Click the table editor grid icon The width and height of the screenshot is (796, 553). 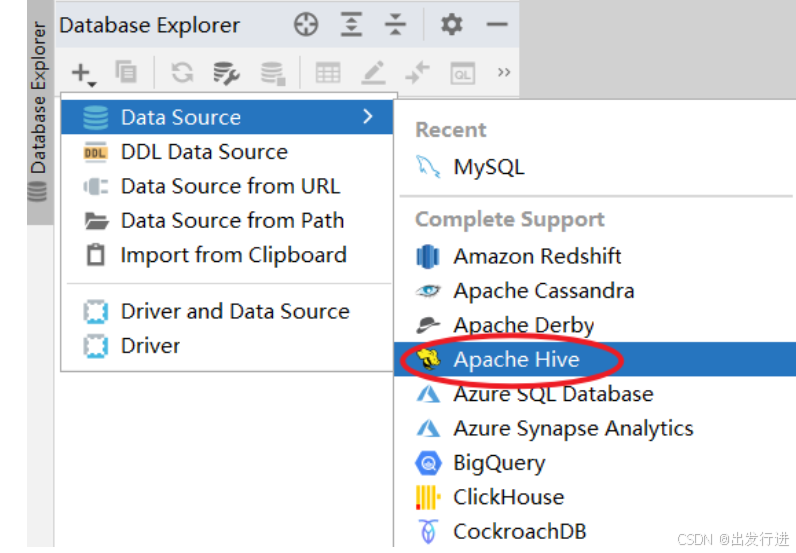[x=328, y=73]
